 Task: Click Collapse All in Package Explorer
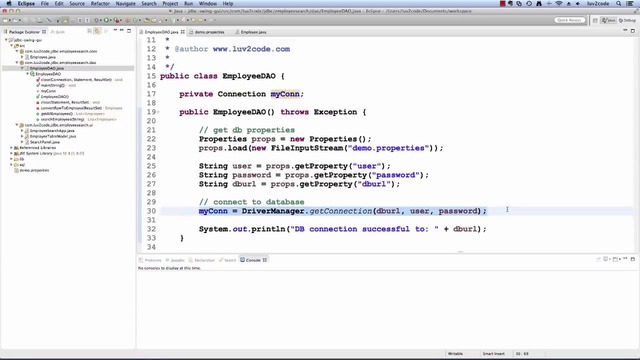click(89, 31)
